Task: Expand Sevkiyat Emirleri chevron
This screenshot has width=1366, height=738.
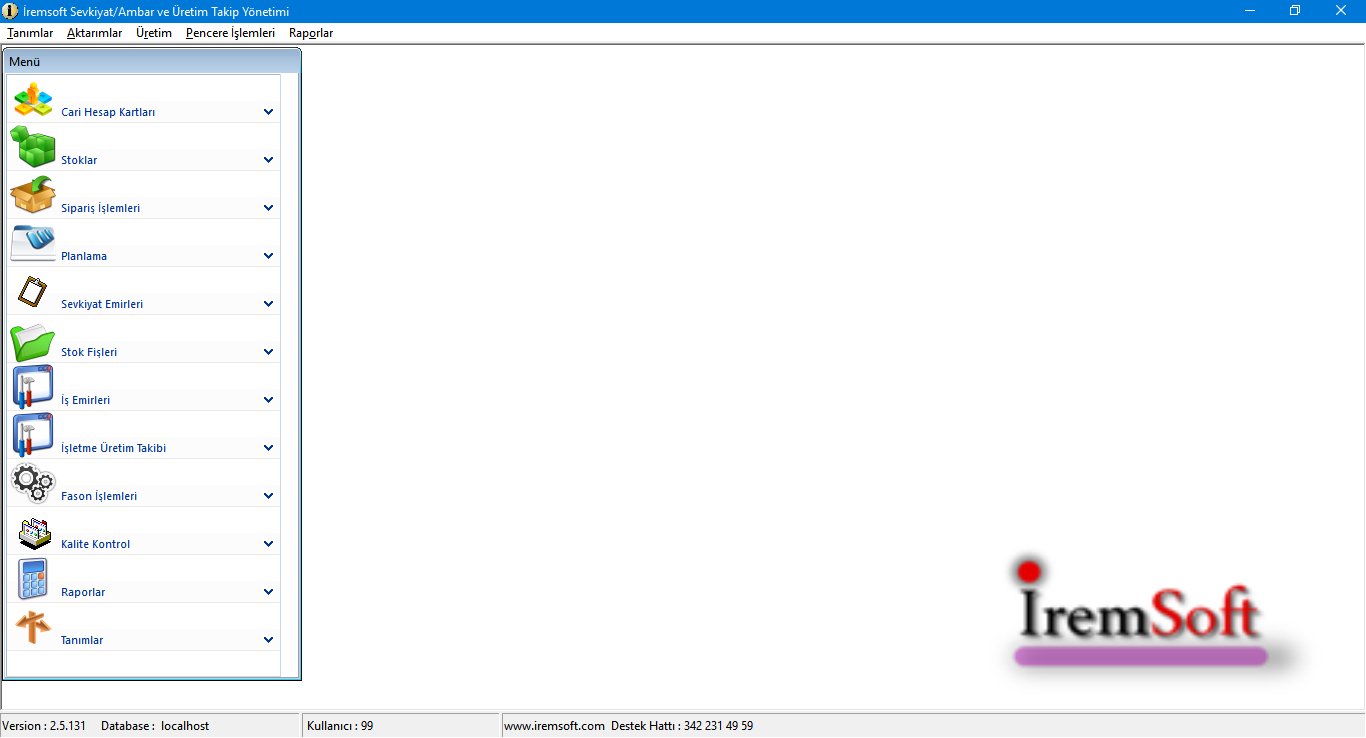Action: [x=268, y=304]
